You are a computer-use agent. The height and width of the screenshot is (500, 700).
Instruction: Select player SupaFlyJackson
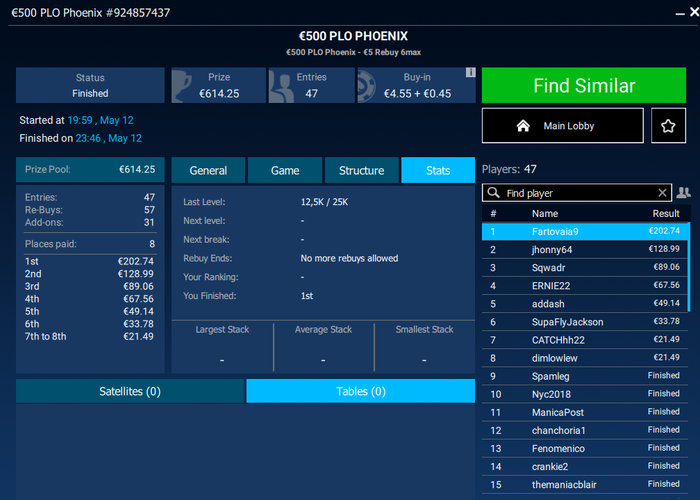click(585, 322)
